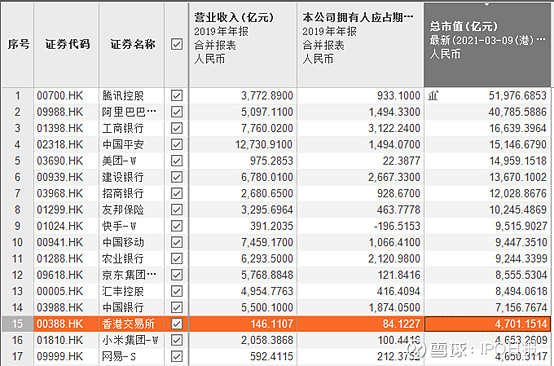Select stock code 01288.HK
554x366 pixels.
point(60,259)
